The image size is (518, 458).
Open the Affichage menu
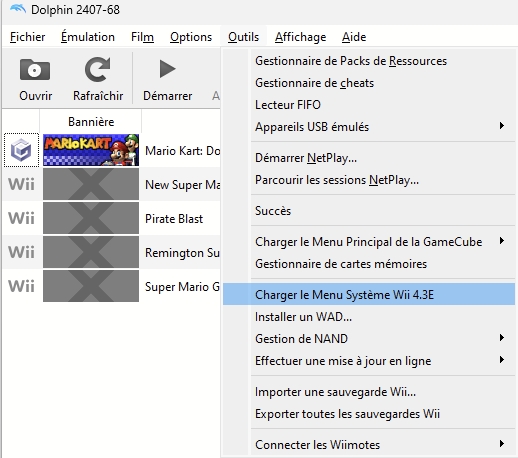click(300, 37)
